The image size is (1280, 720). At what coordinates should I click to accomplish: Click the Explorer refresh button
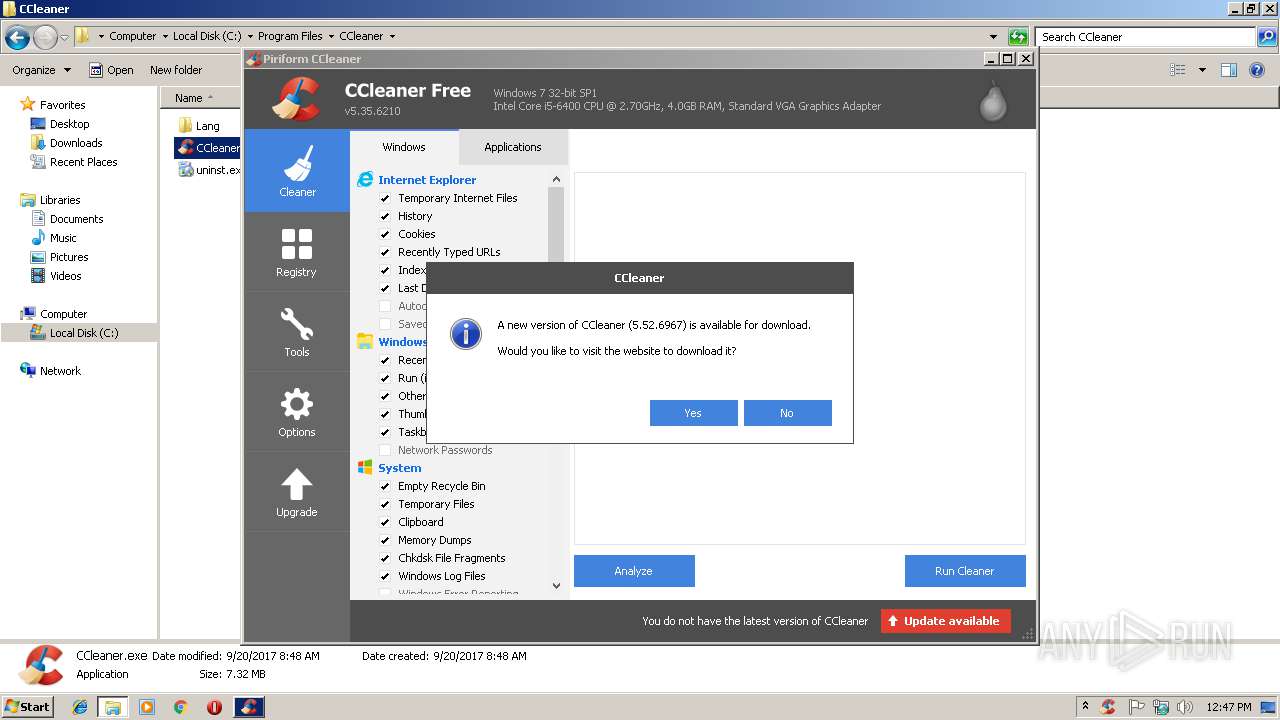point(1018,37)
